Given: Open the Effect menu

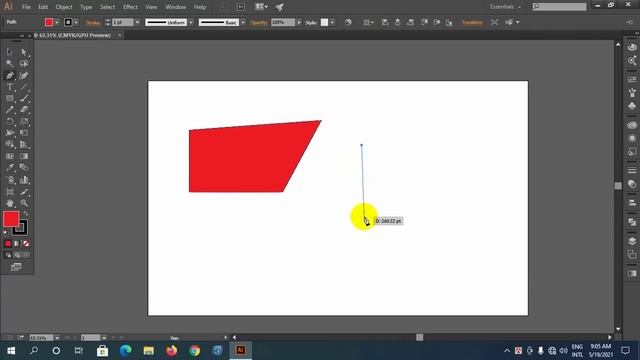Looking at the screenshot, I should (x=130, y=7).
